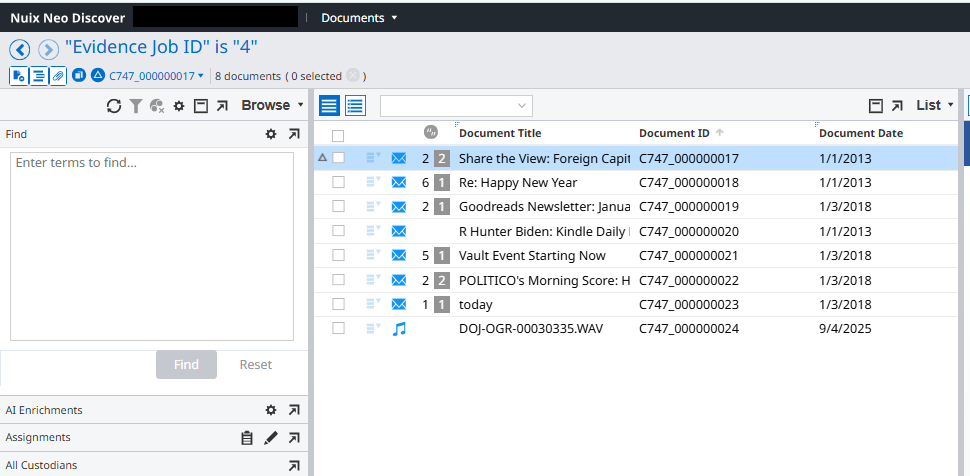Click the paperclip attachments icon
Screen dimensions: 970x476
[x=58, y=76]
